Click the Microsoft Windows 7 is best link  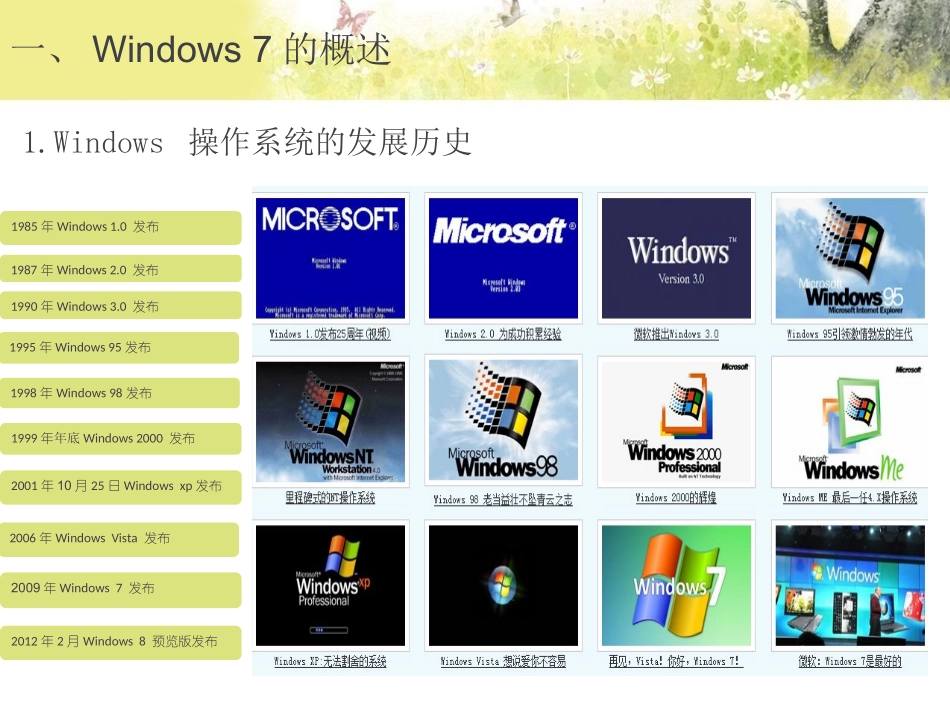tap(849, 662)
